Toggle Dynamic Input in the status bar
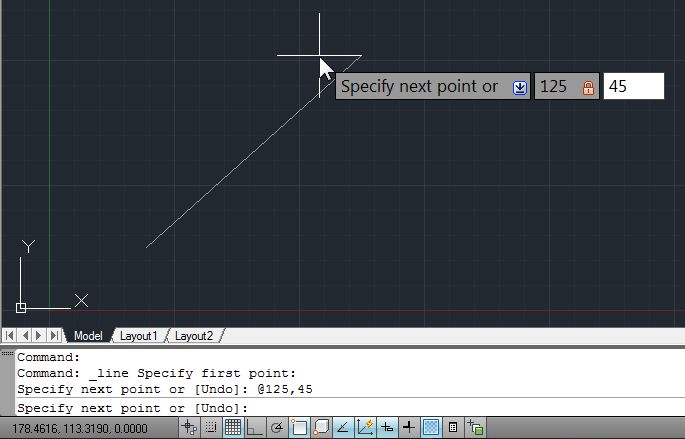This screenshot has height=439, width=685. click(x=387, y=428)
